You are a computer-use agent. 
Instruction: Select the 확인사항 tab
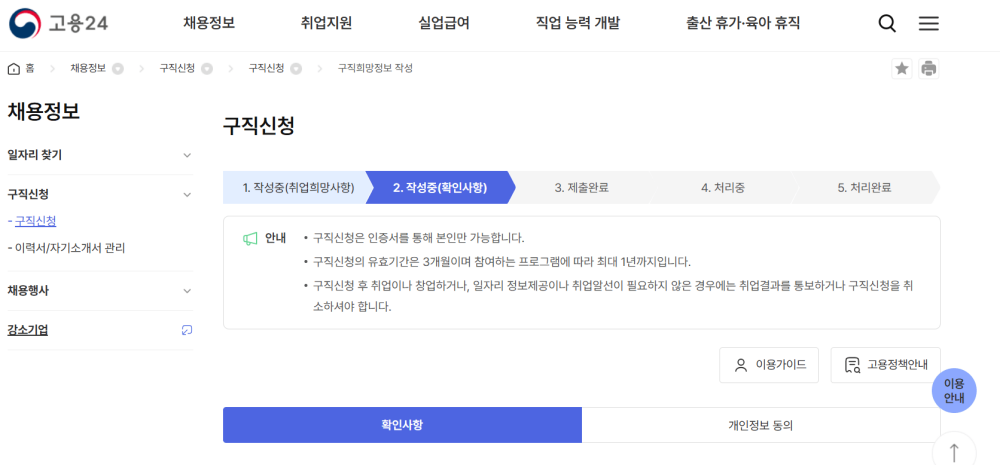tap(402, 425)
